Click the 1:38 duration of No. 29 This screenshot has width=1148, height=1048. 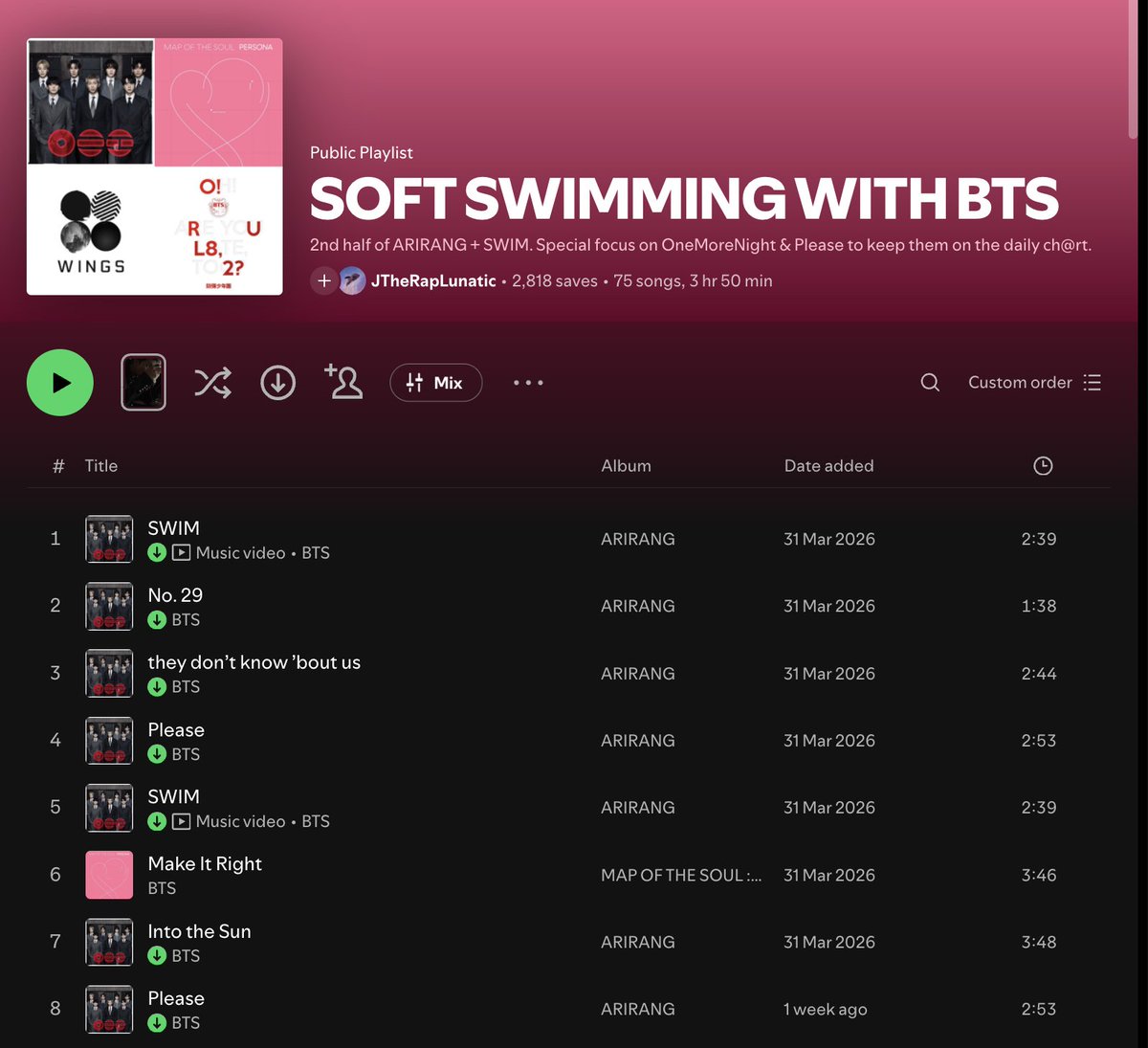[1039, 606]
